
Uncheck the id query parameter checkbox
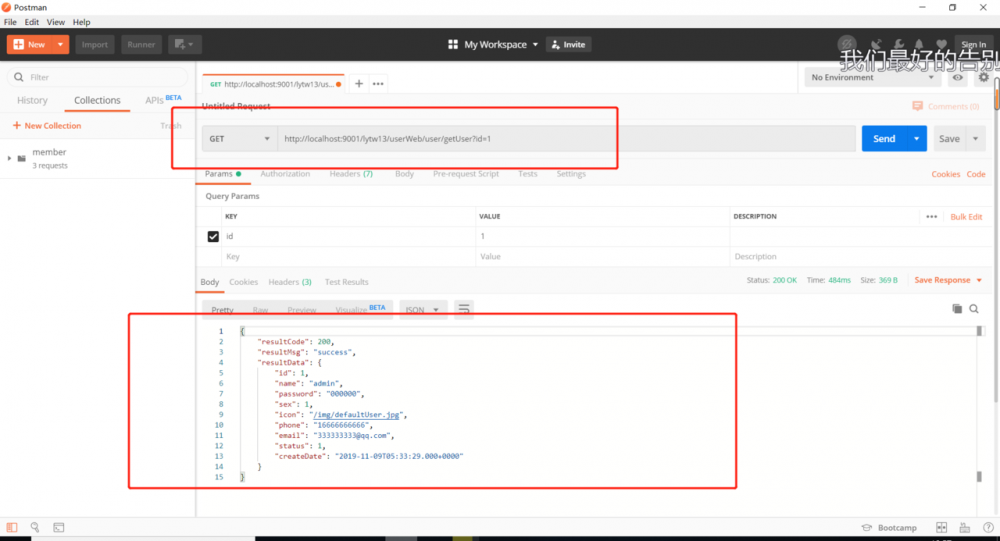[213, 236]
